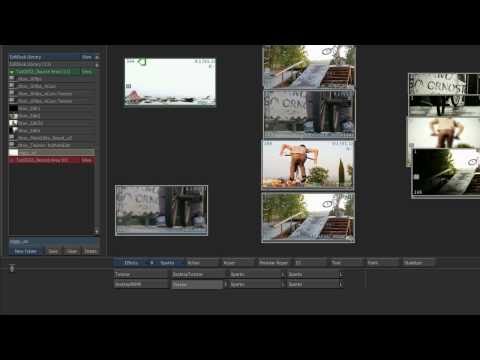Click the blue name field above New Folder
The height and width of the screenshot is (360, 480).
(53, 242)
